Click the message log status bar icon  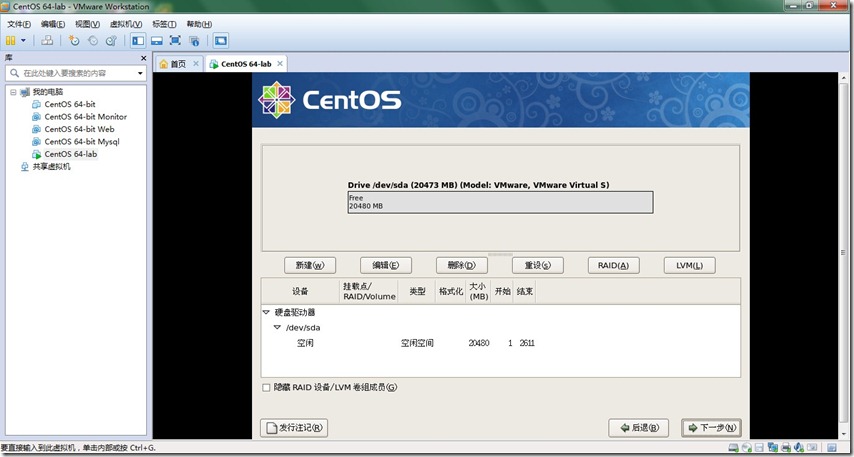coord(832,448)
